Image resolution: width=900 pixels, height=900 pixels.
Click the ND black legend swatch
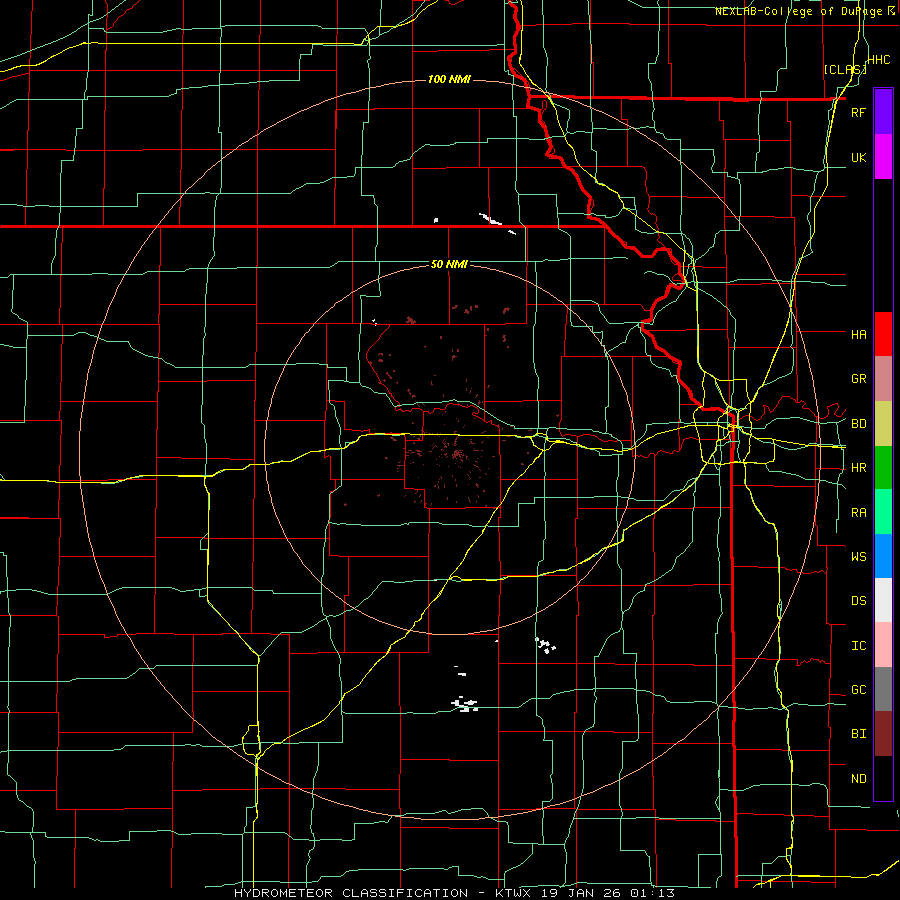[x=883, y=778]
